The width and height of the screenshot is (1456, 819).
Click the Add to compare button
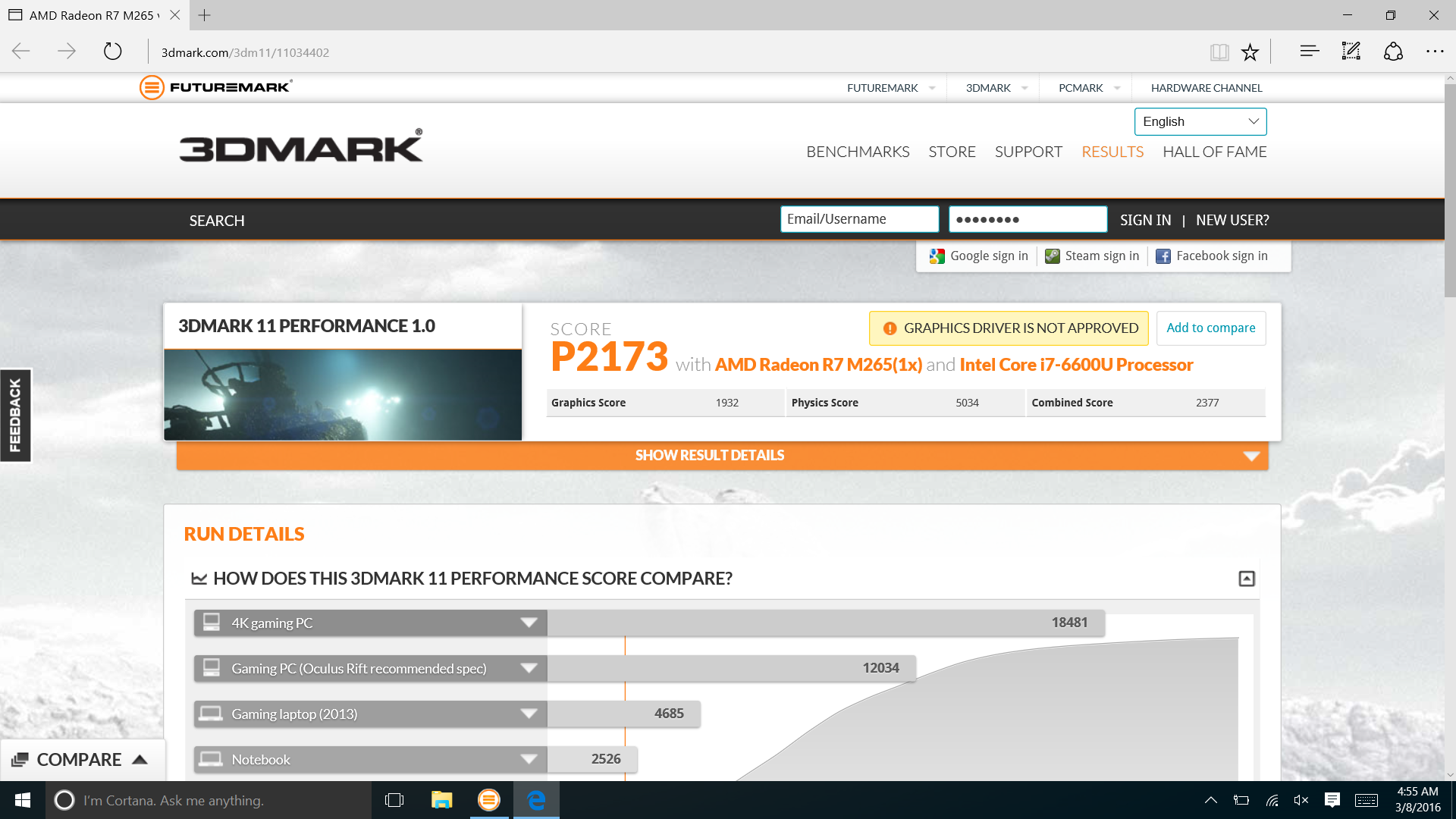pos(1210,328)
